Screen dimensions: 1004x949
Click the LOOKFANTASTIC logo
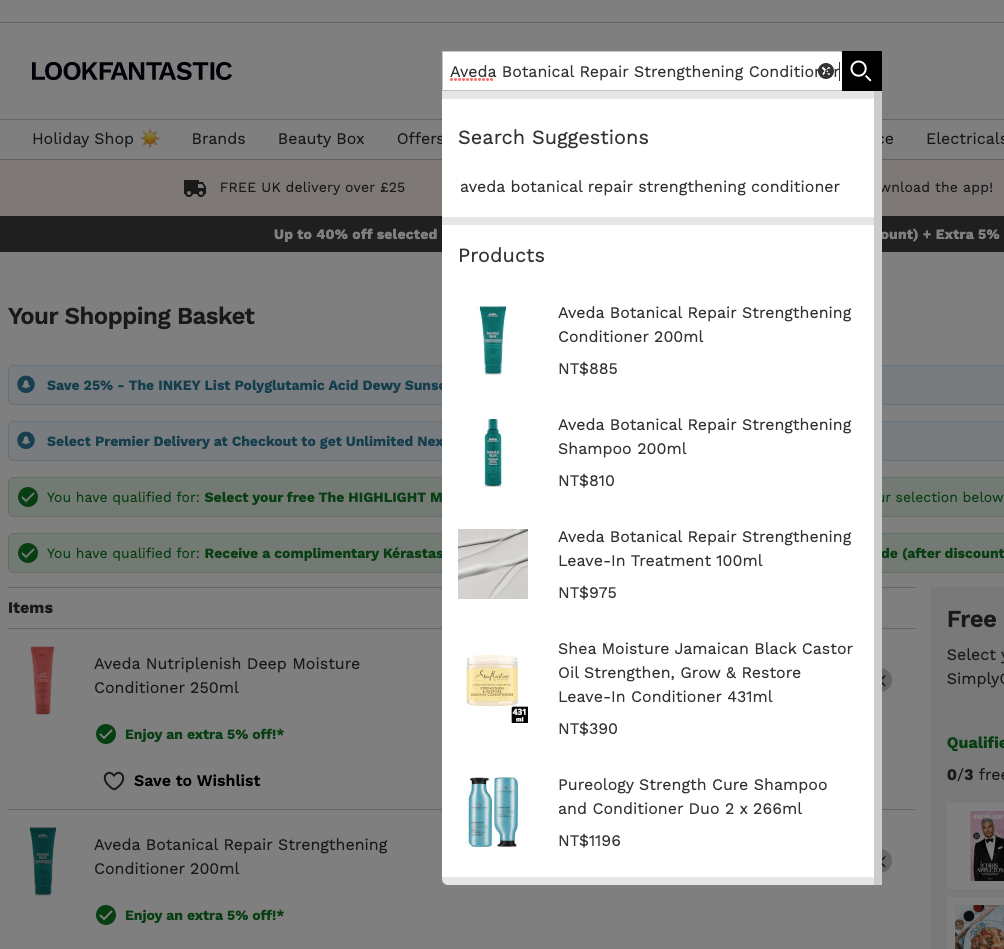click(x=131, y=71)
